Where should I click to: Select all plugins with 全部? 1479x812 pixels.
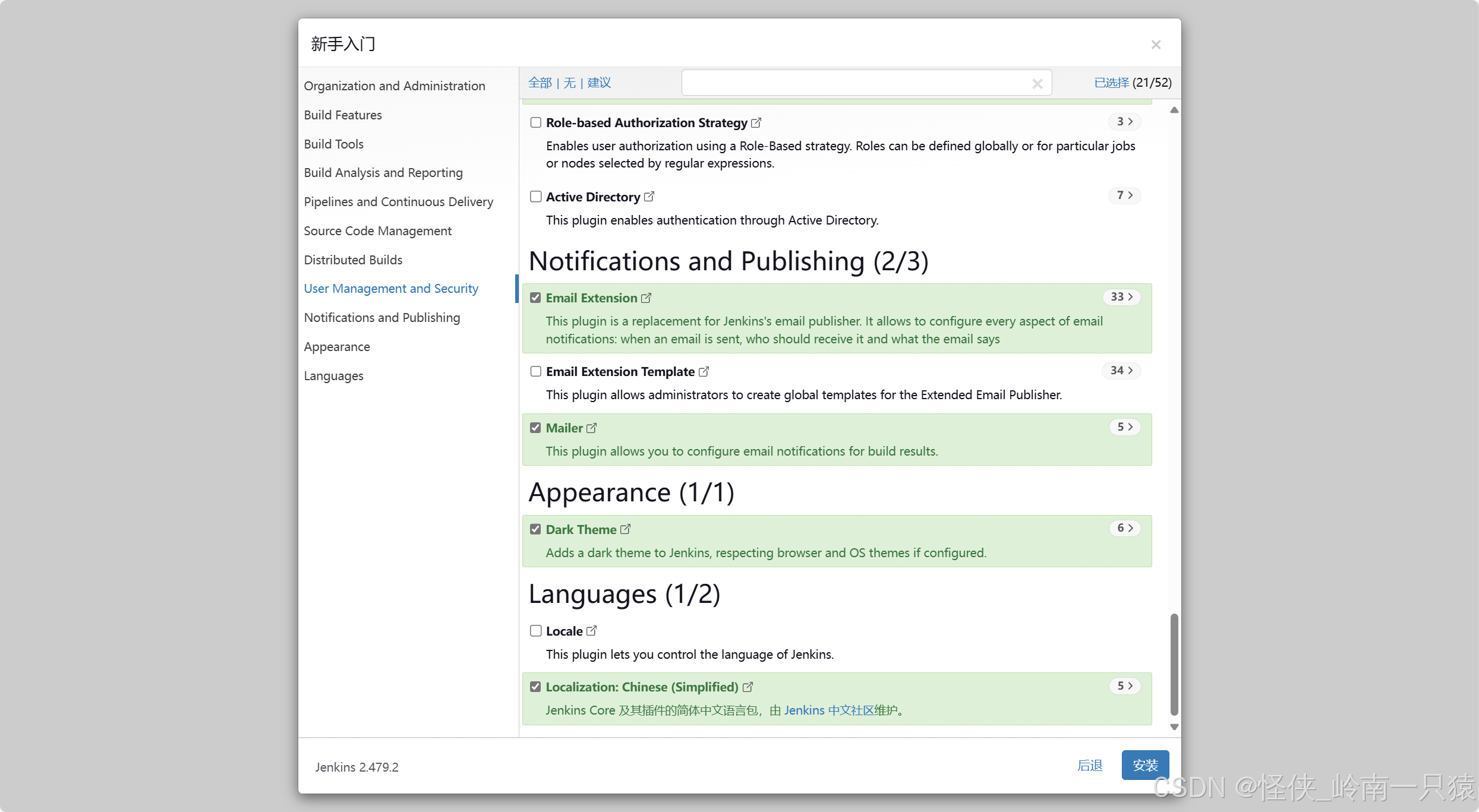click(x=540, y=83)
